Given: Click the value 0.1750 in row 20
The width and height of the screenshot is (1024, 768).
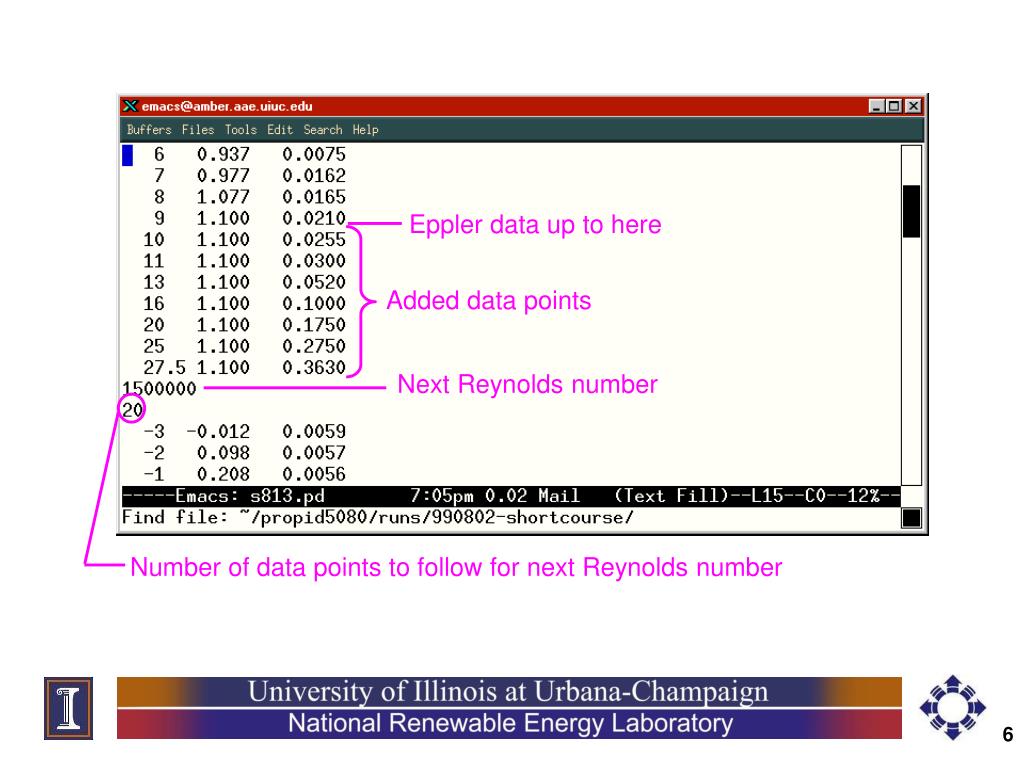Looking at the screenshot, I should 313,325.
